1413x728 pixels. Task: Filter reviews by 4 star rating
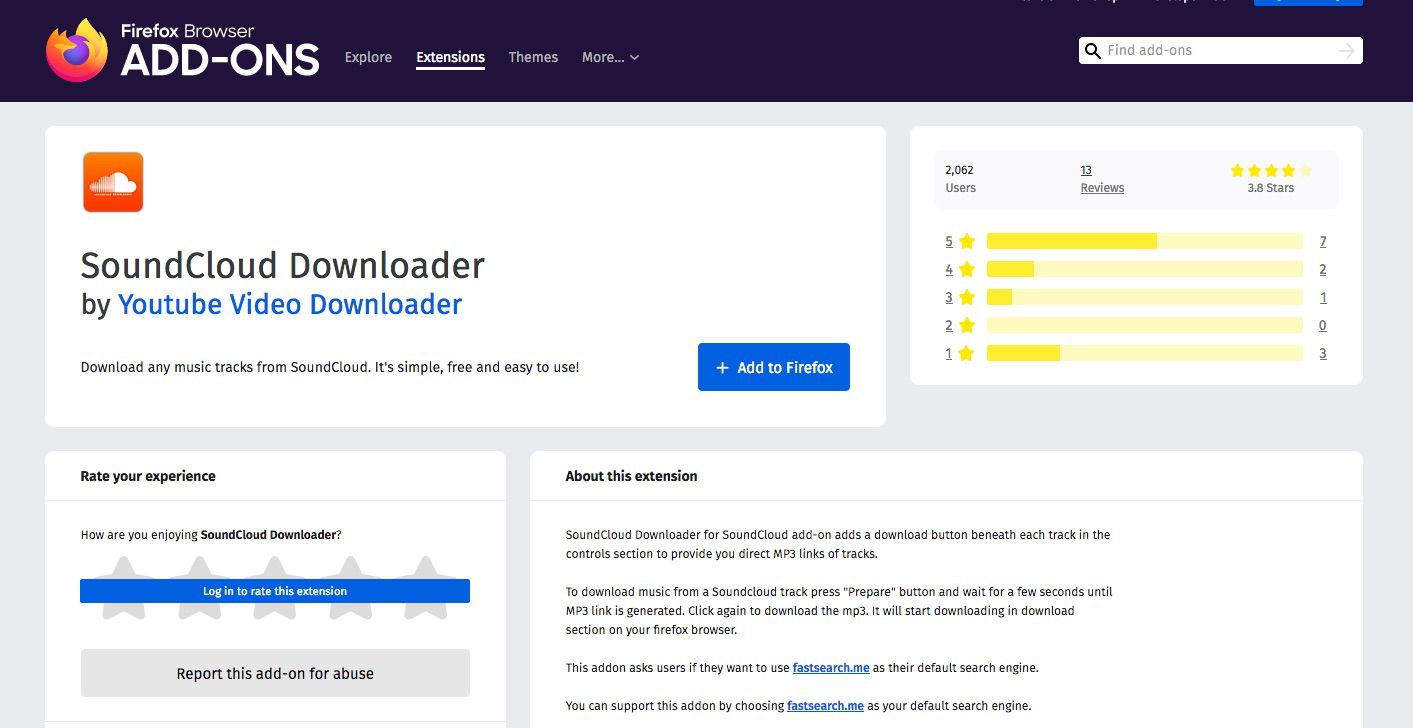[x=960, y=269]
